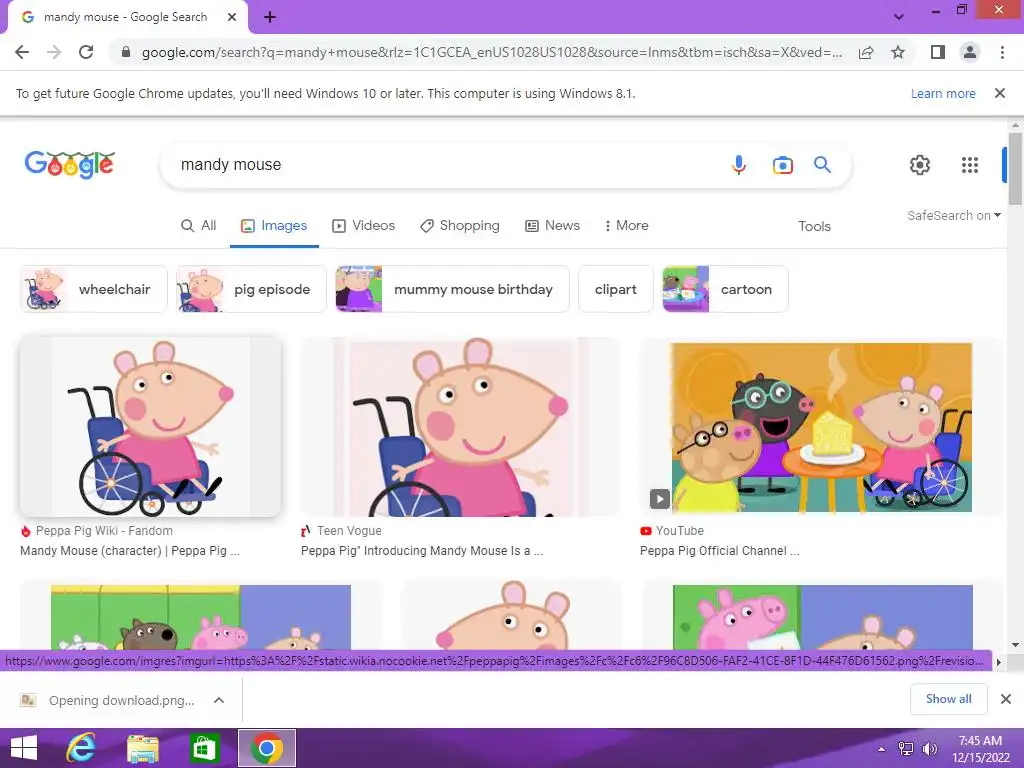Bookmark this tab with the star

click(898, 52)
